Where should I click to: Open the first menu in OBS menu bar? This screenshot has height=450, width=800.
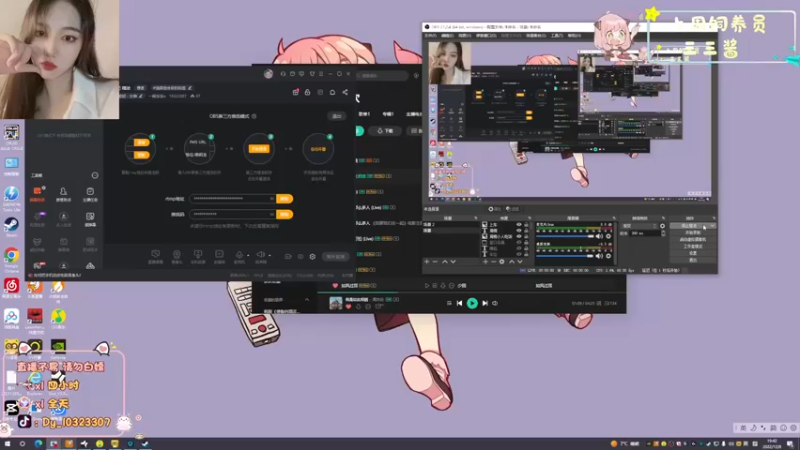431,36
